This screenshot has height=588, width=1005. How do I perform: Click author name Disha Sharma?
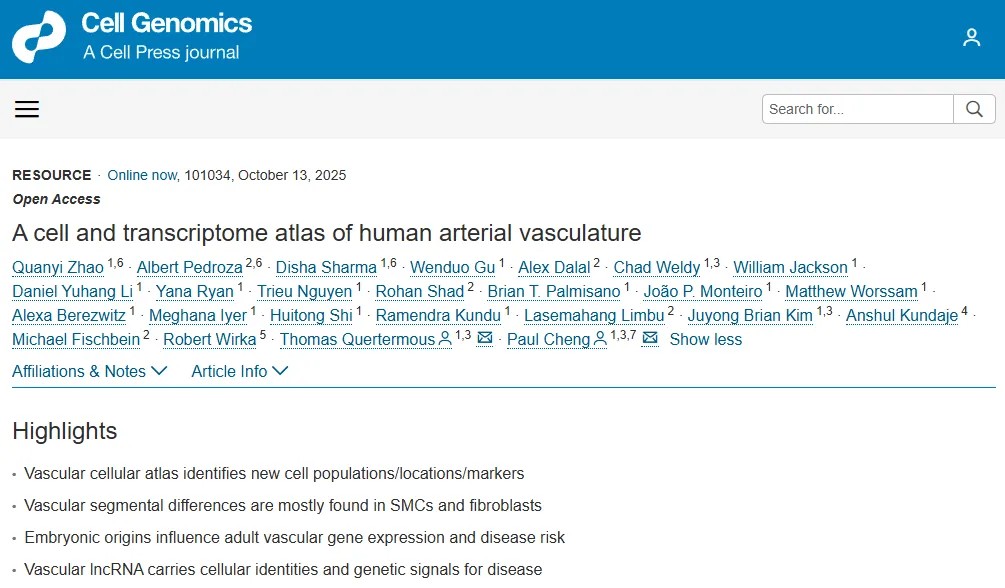326,267
